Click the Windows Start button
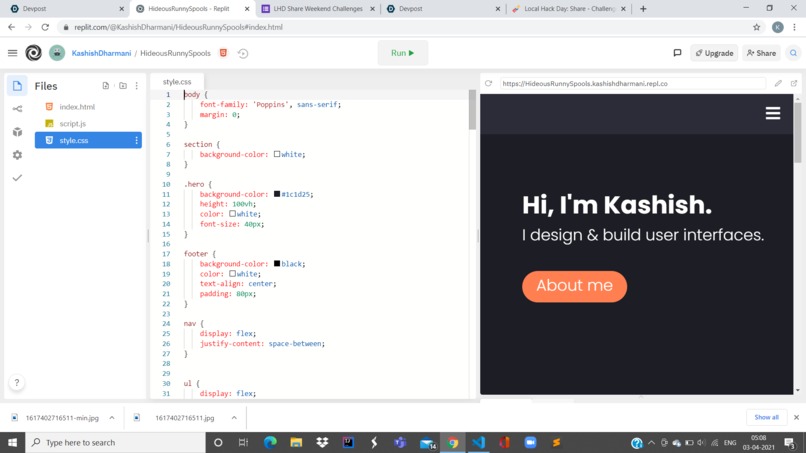This screenshot has height=453, width=806. (12, 442)
